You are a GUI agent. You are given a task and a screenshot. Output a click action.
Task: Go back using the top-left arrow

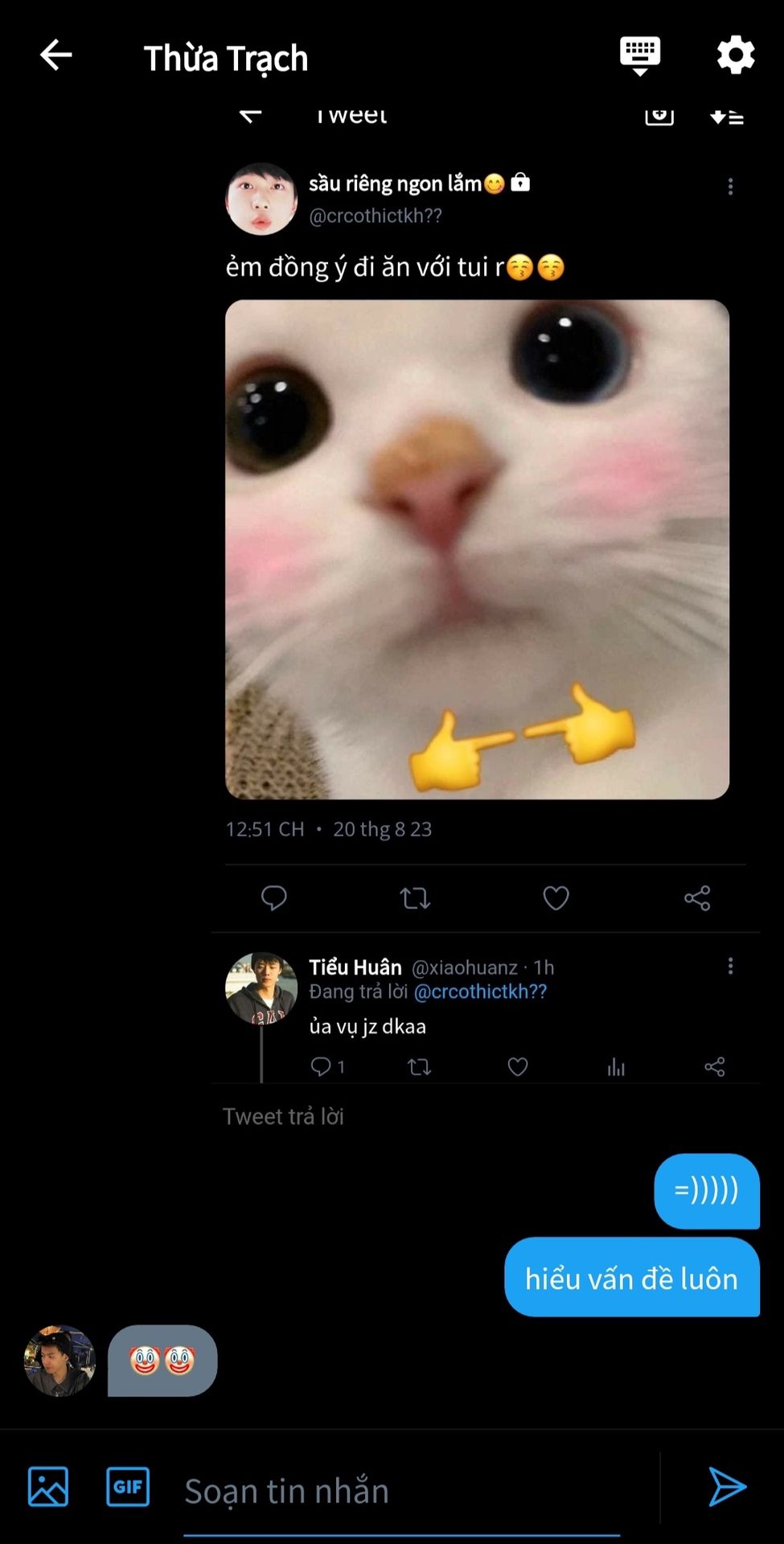pyautogui.click(x=56, y=55)
